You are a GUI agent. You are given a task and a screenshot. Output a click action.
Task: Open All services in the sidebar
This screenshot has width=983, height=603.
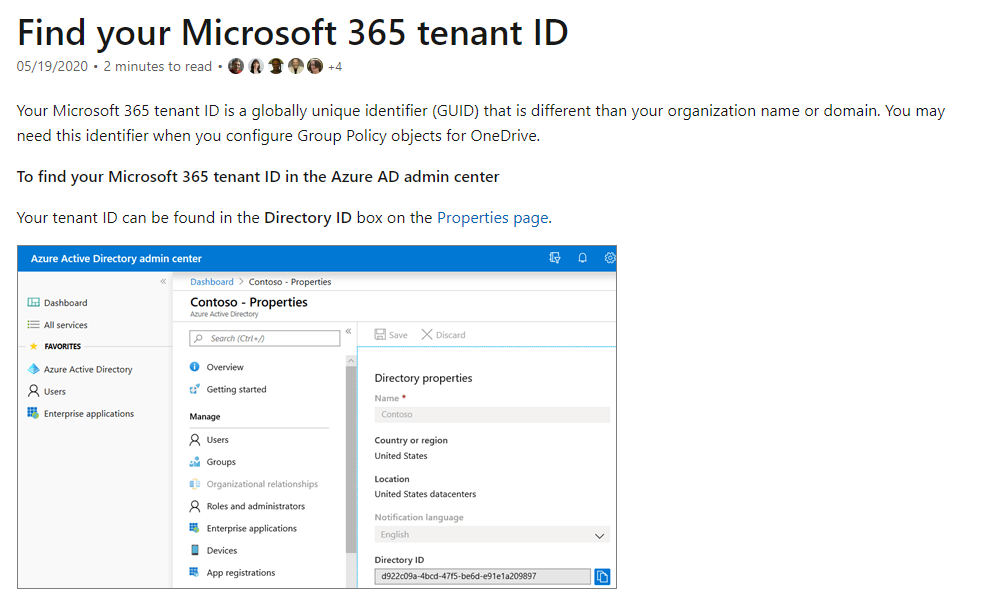[x=66, y=325]
